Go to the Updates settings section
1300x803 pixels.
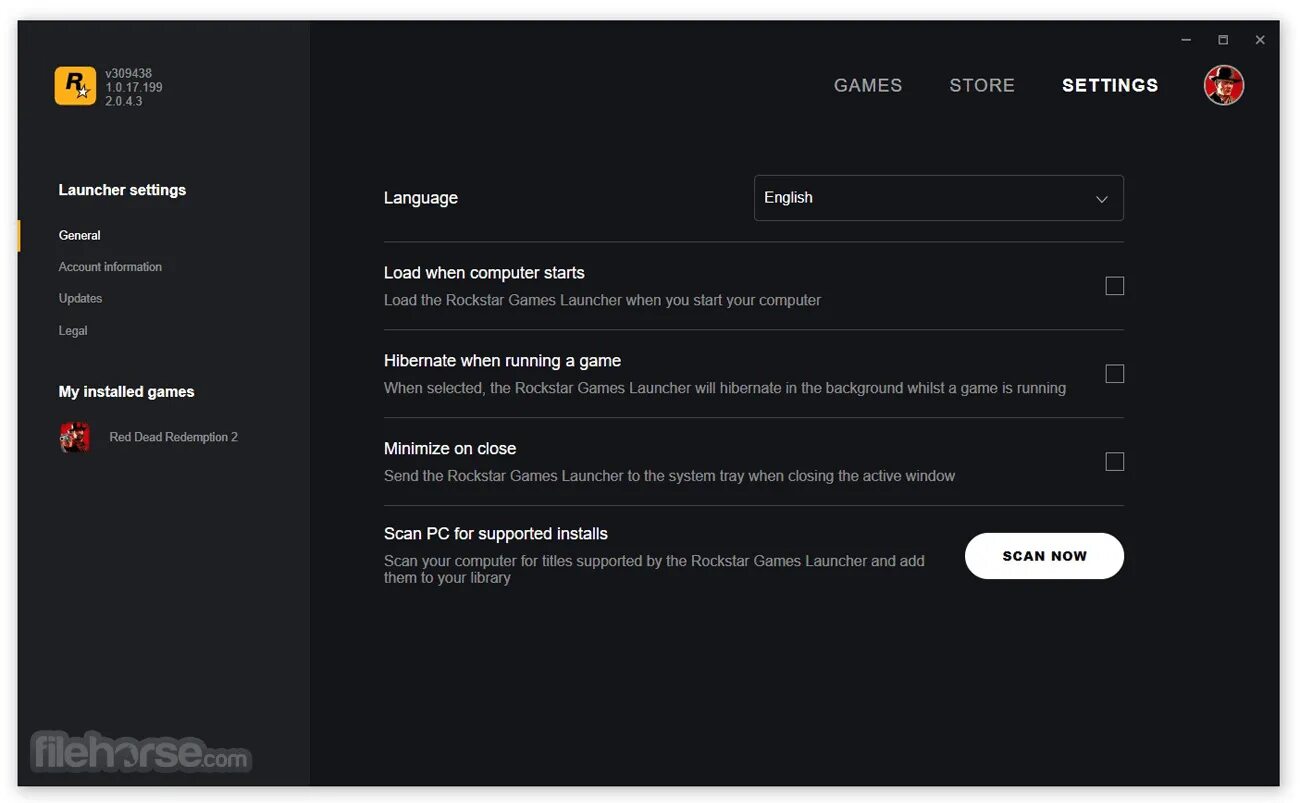80,299
